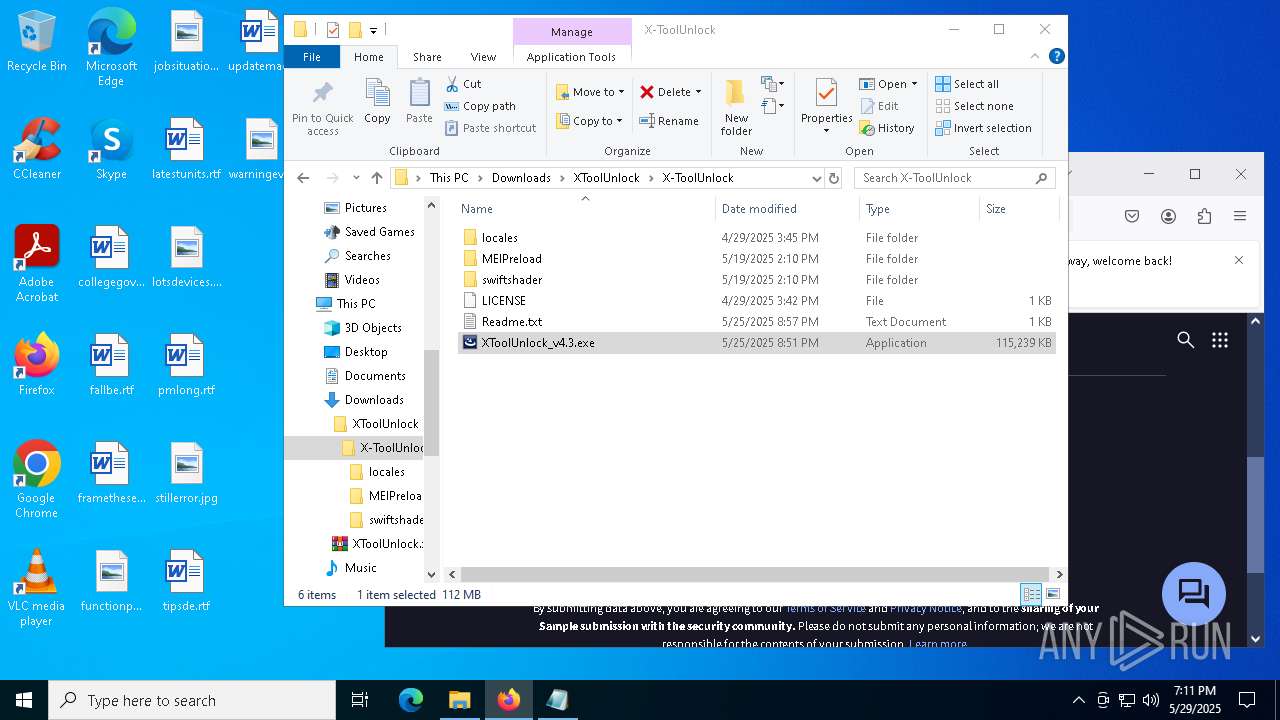Click the Manage contextual tab
1280x720 pixels.
[572, 32]
